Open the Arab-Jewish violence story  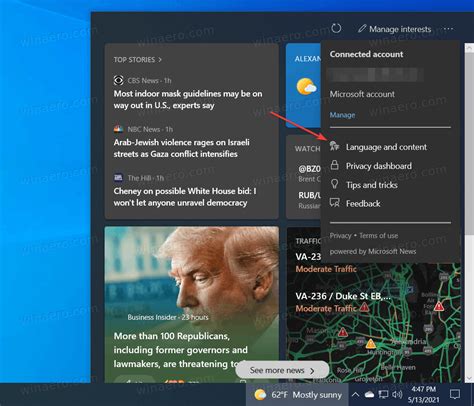tap(182, 148)
